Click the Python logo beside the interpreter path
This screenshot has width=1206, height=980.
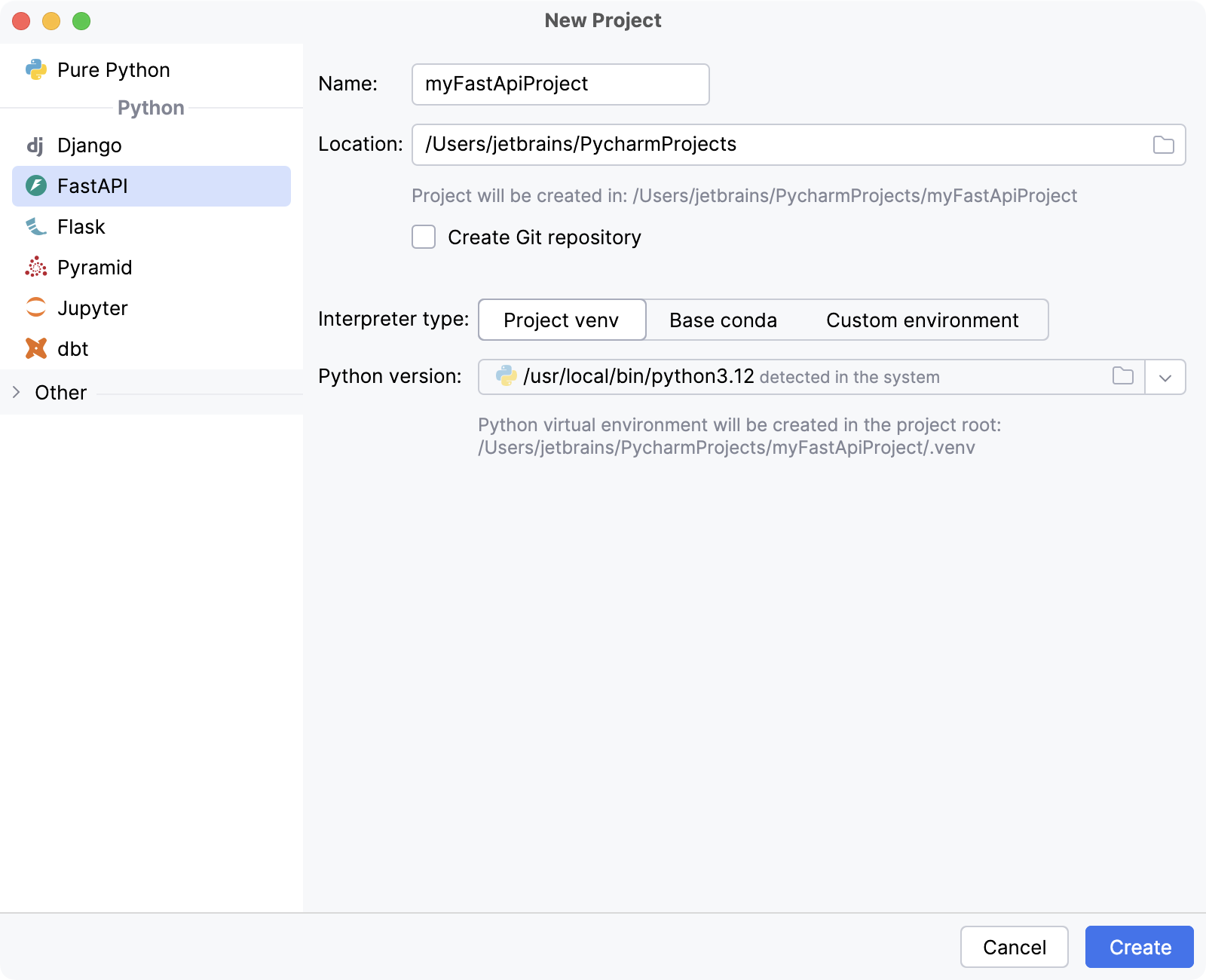pos(504,376)
